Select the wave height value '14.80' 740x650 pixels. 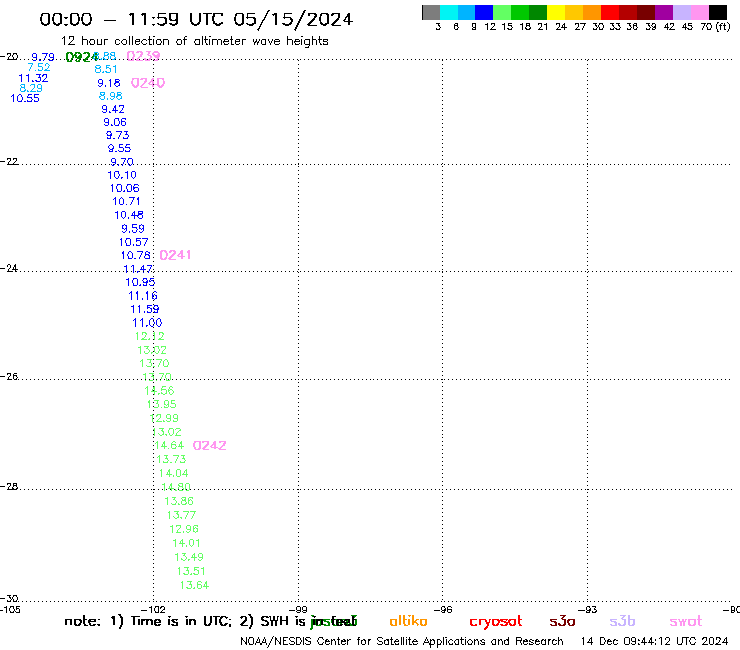(x=176, y=487)
